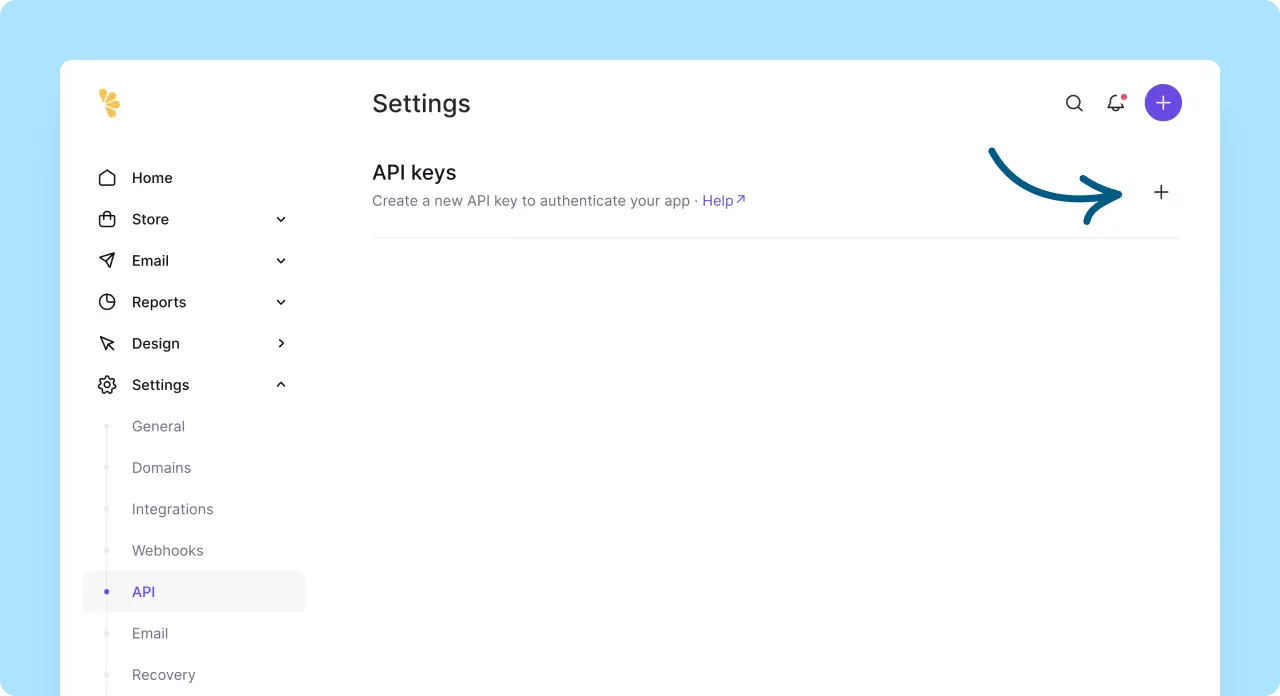Open Recovery settings
The width and height of the screenshot is (1280, 696).
click(x=163, y=674)
